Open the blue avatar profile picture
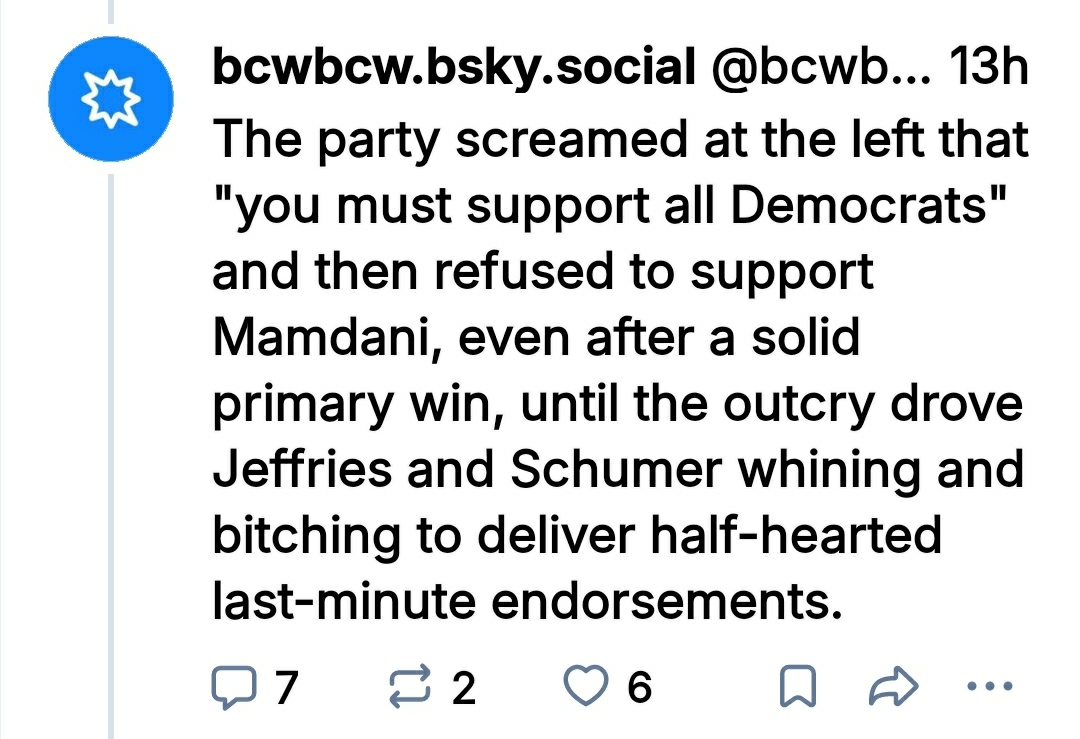This screenshot has width=1080, height=739. pos(110,103)
